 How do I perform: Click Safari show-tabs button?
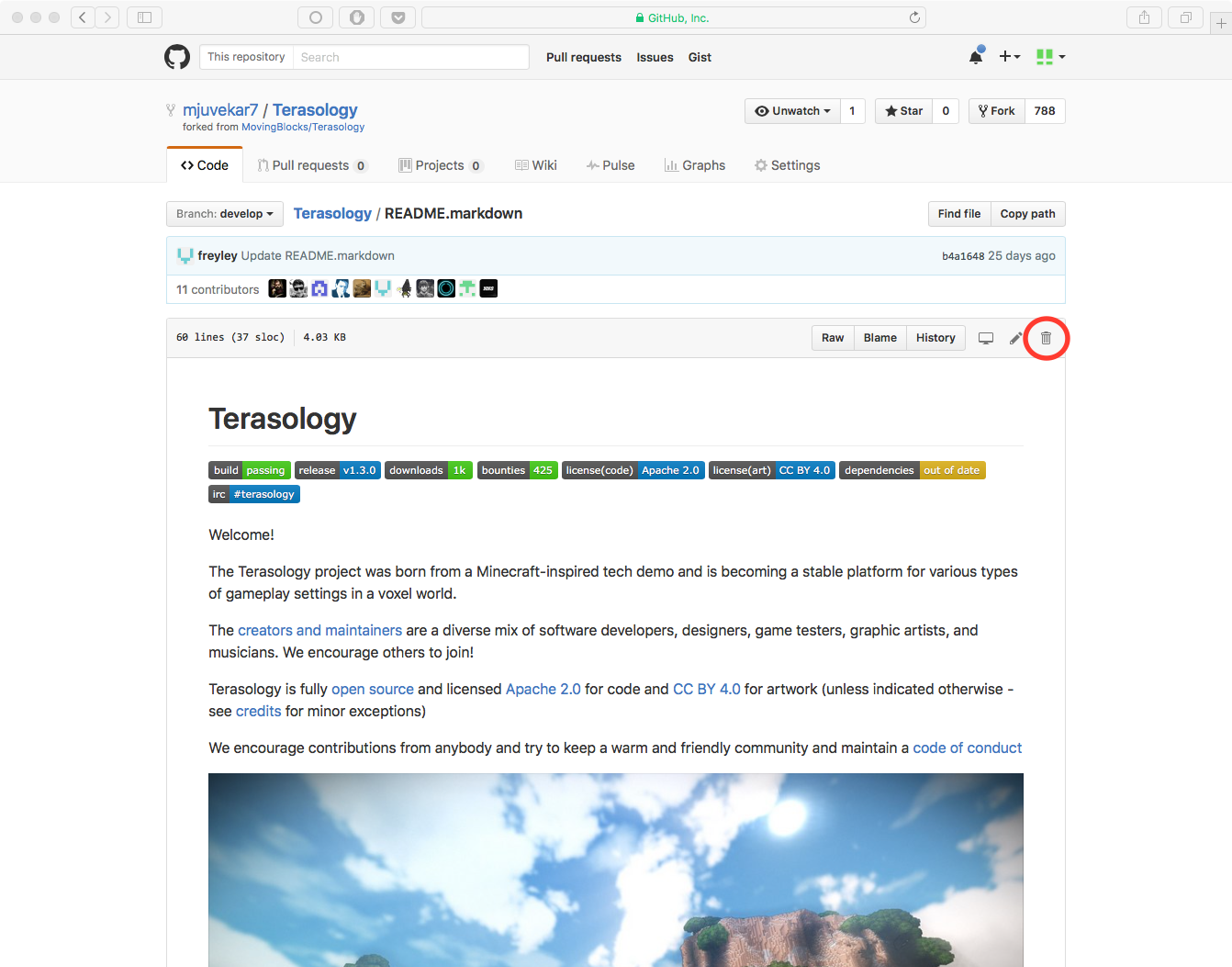tap(1185, 17)
